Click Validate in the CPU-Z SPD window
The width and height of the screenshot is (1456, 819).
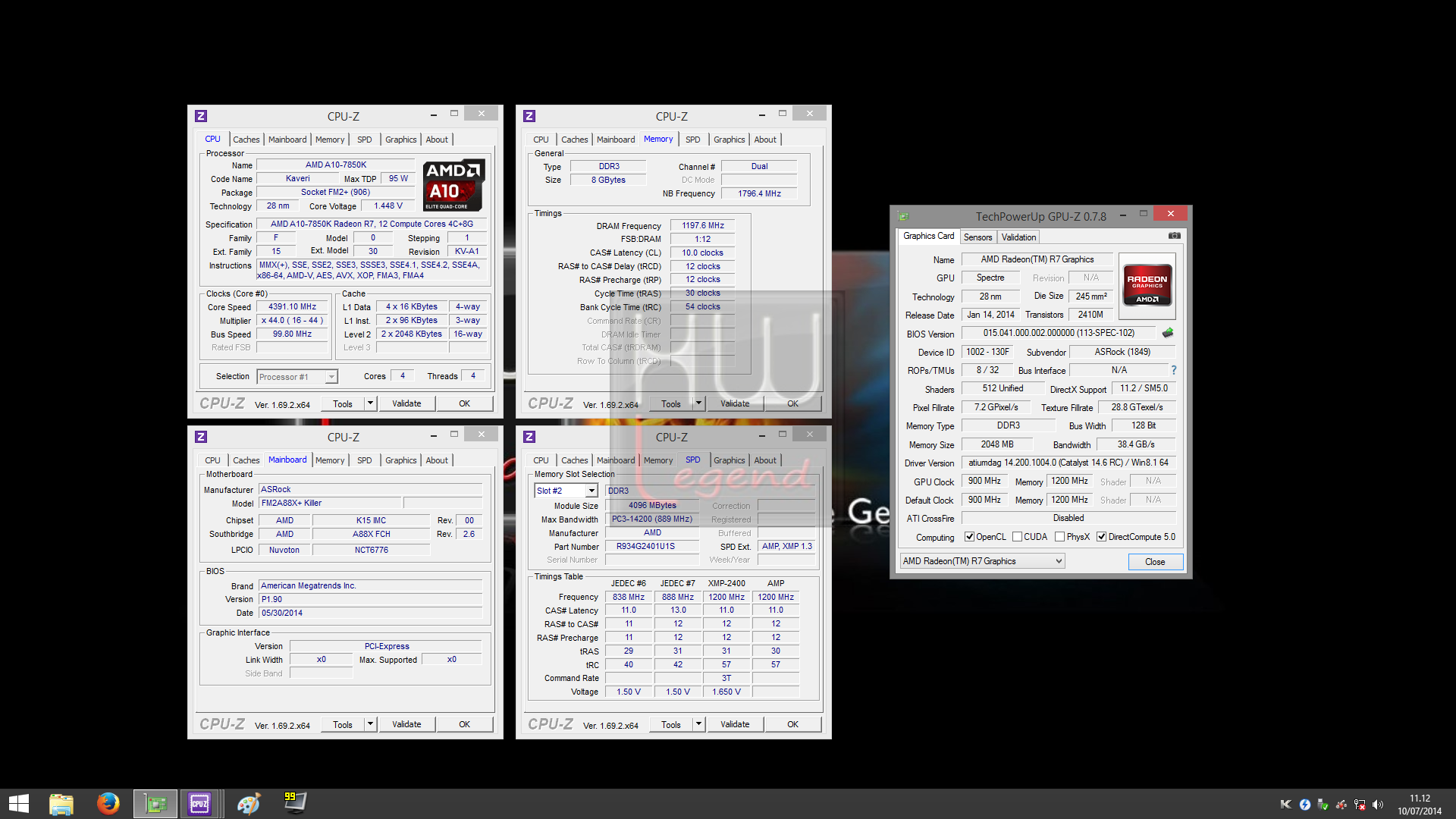[x=735, y=724]
